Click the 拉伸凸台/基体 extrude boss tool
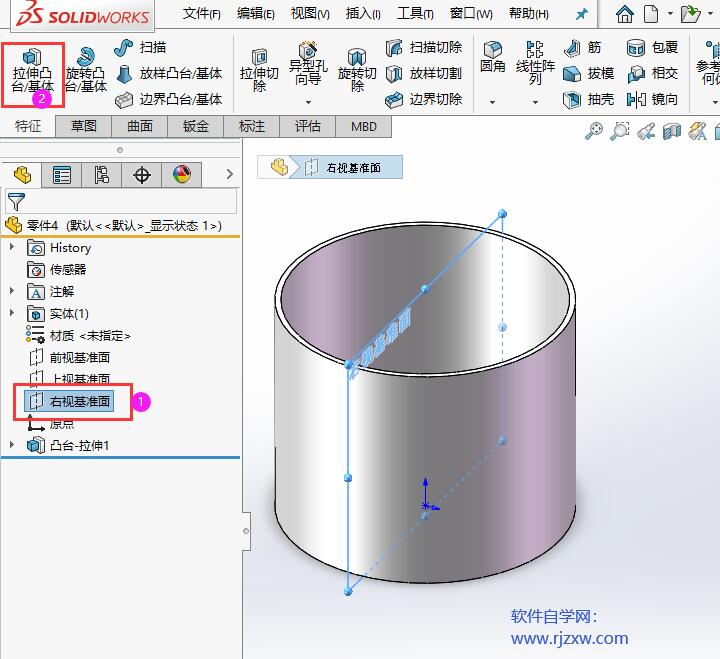The width and height of the screenshot is (720, 659). click(33, 71)
